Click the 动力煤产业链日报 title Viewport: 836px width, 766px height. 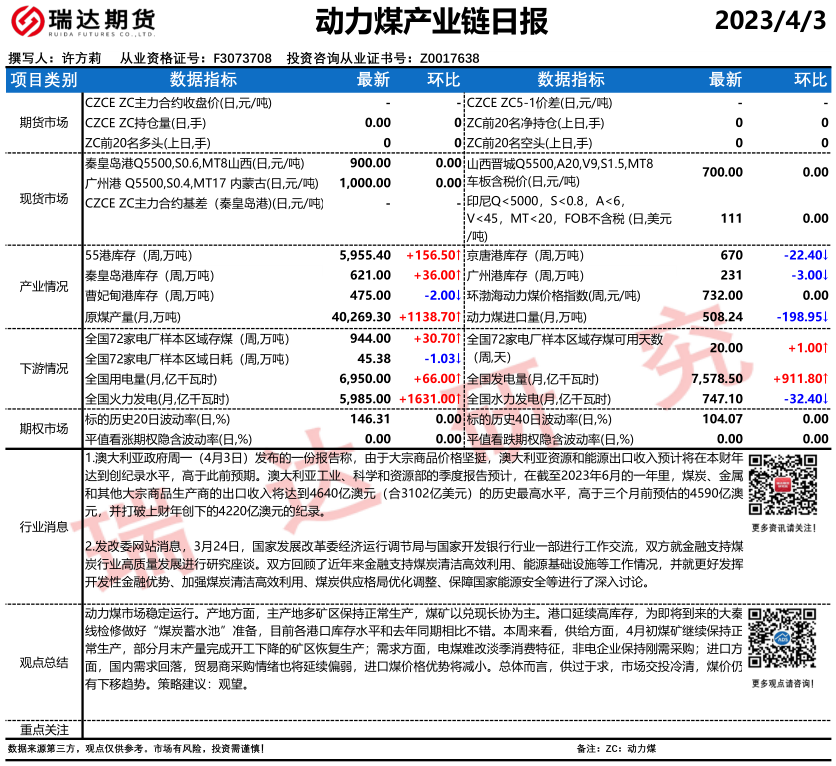(416, 21)
